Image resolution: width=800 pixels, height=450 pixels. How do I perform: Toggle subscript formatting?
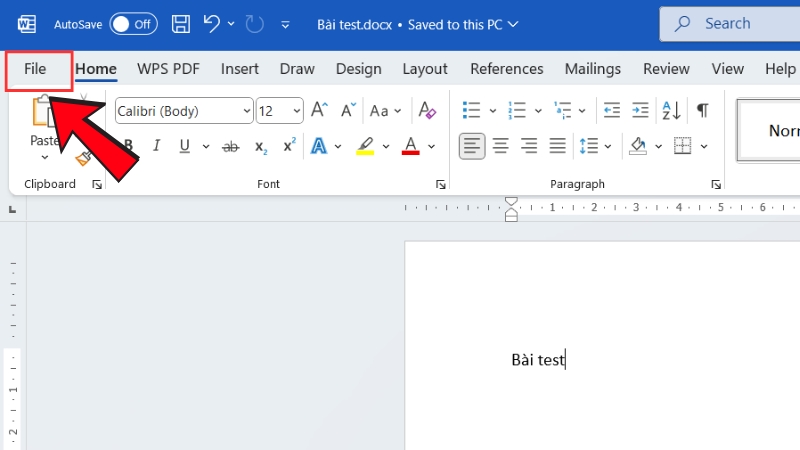tap(261, 147)
